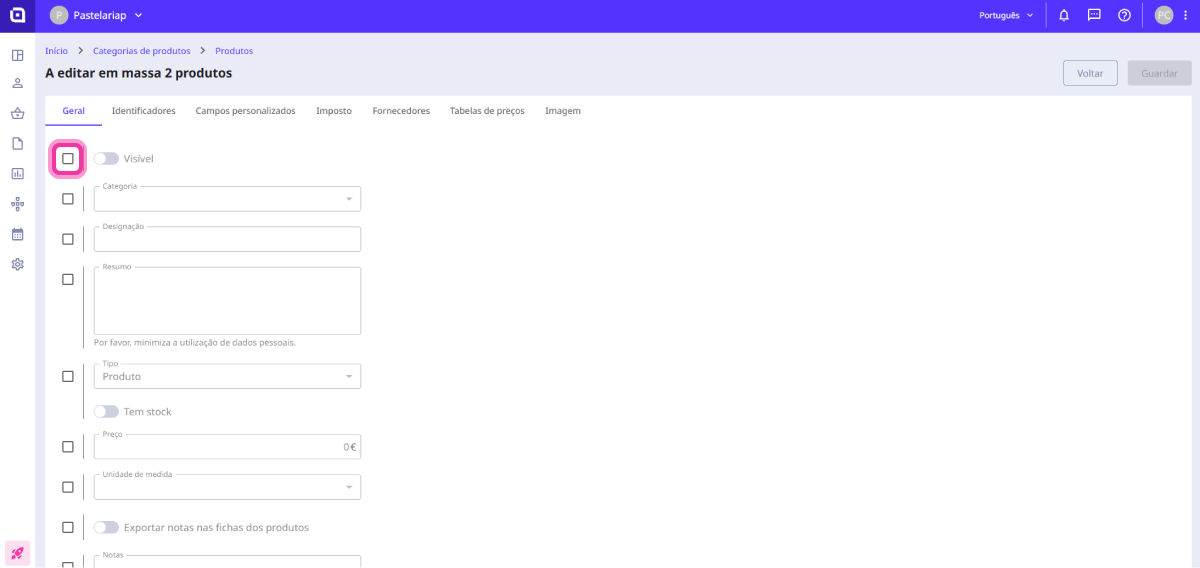Open the hierarchy structure icon in sidebar

tap(17, 204)
